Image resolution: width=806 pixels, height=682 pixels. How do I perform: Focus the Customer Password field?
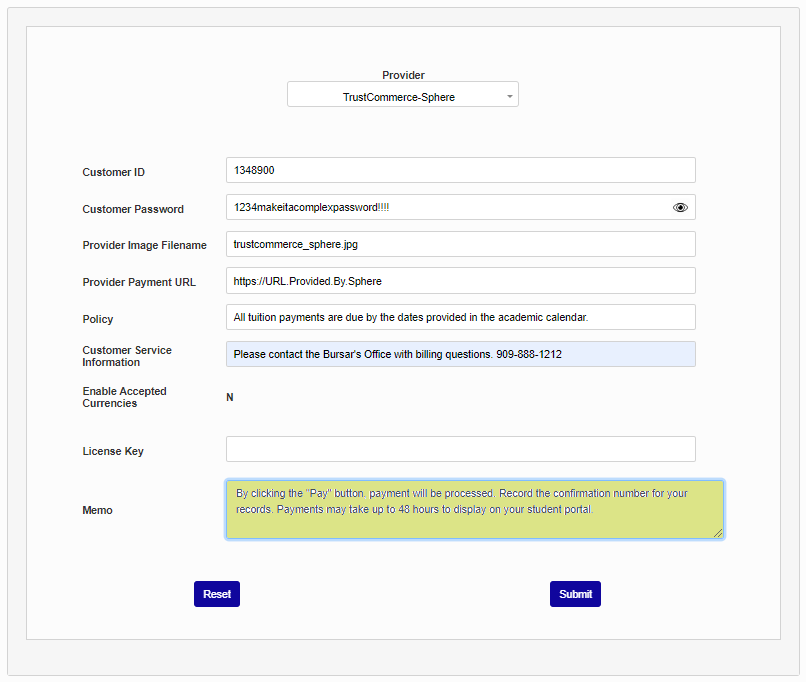[x=445, y=207]
